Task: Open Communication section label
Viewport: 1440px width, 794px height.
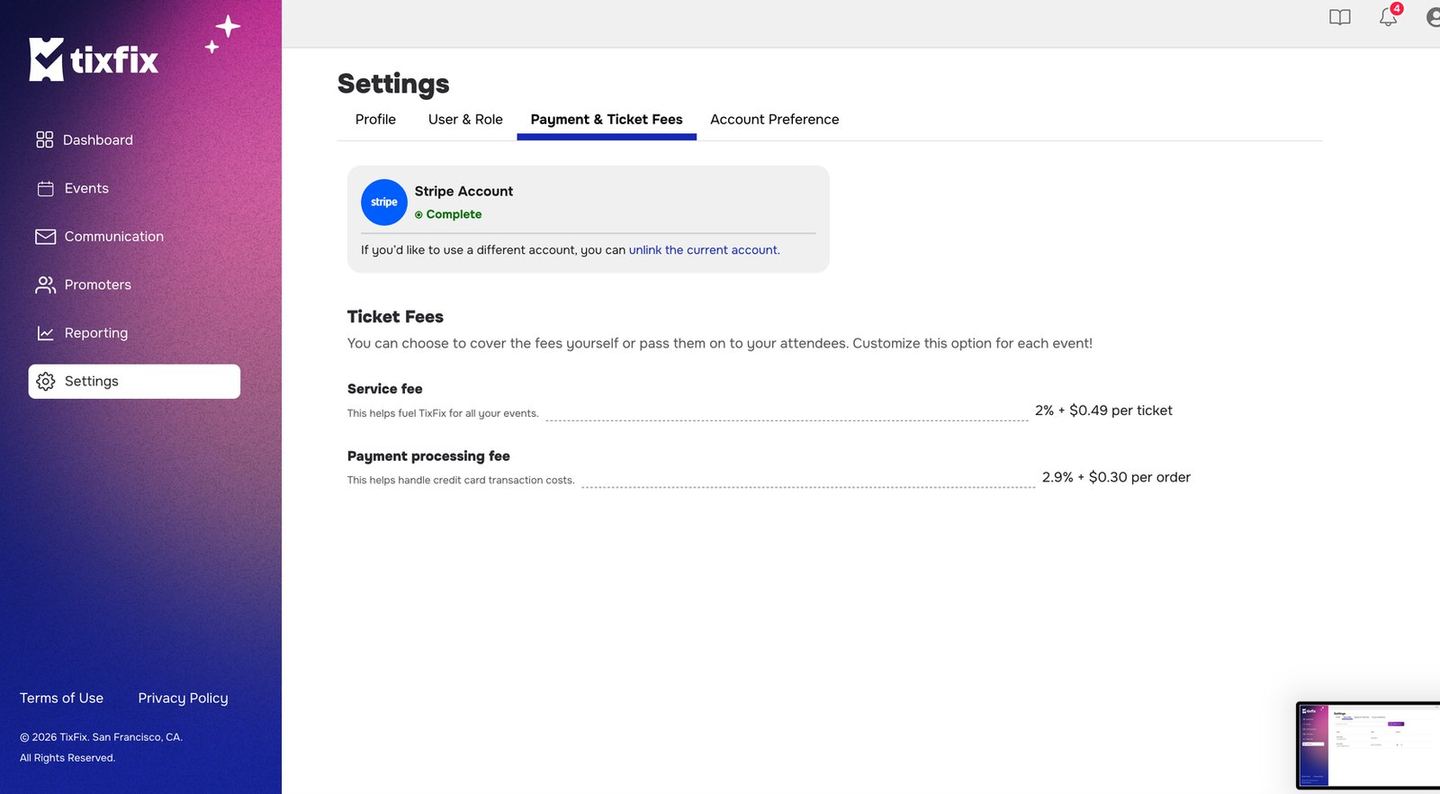Action: (114, 236)
